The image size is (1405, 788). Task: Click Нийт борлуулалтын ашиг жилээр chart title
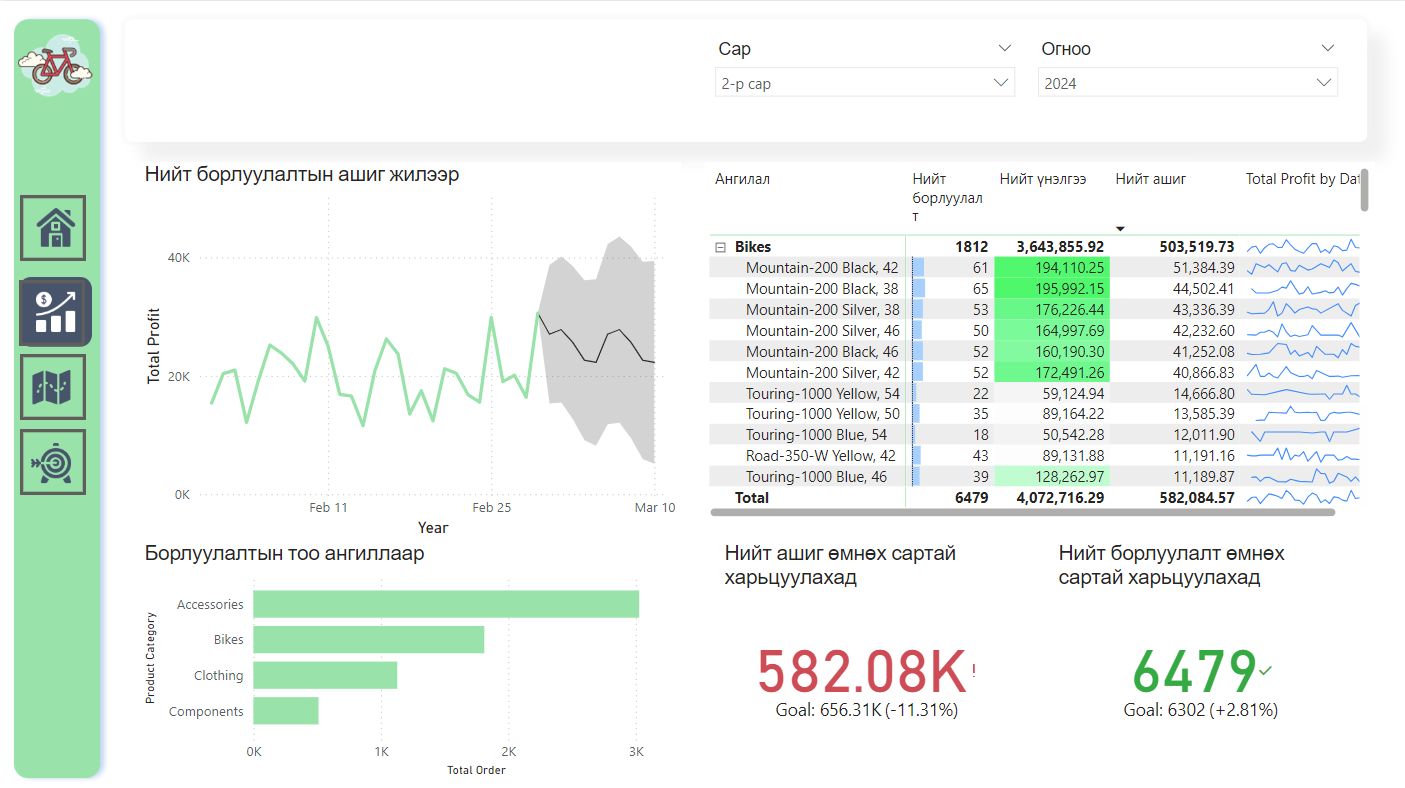coord(302,174)
